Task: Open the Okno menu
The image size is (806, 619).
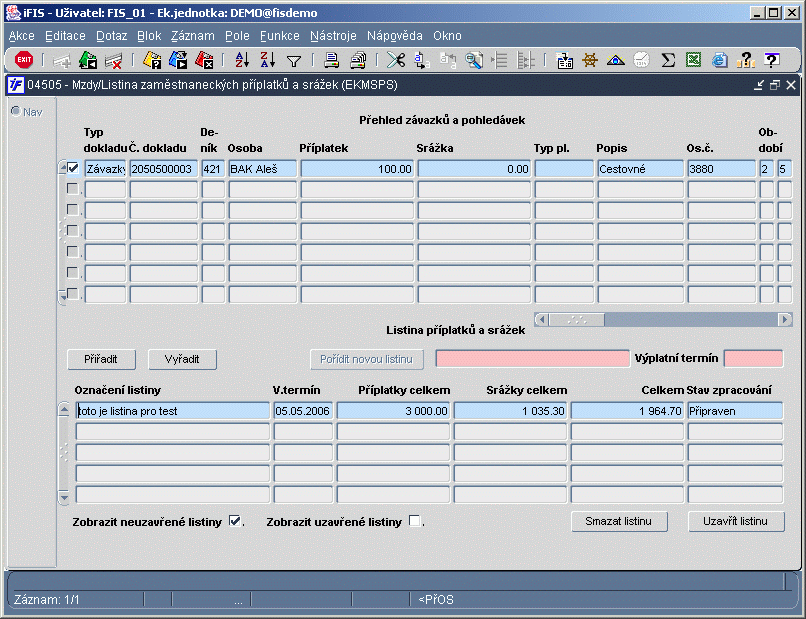Action: pos(447,36)
